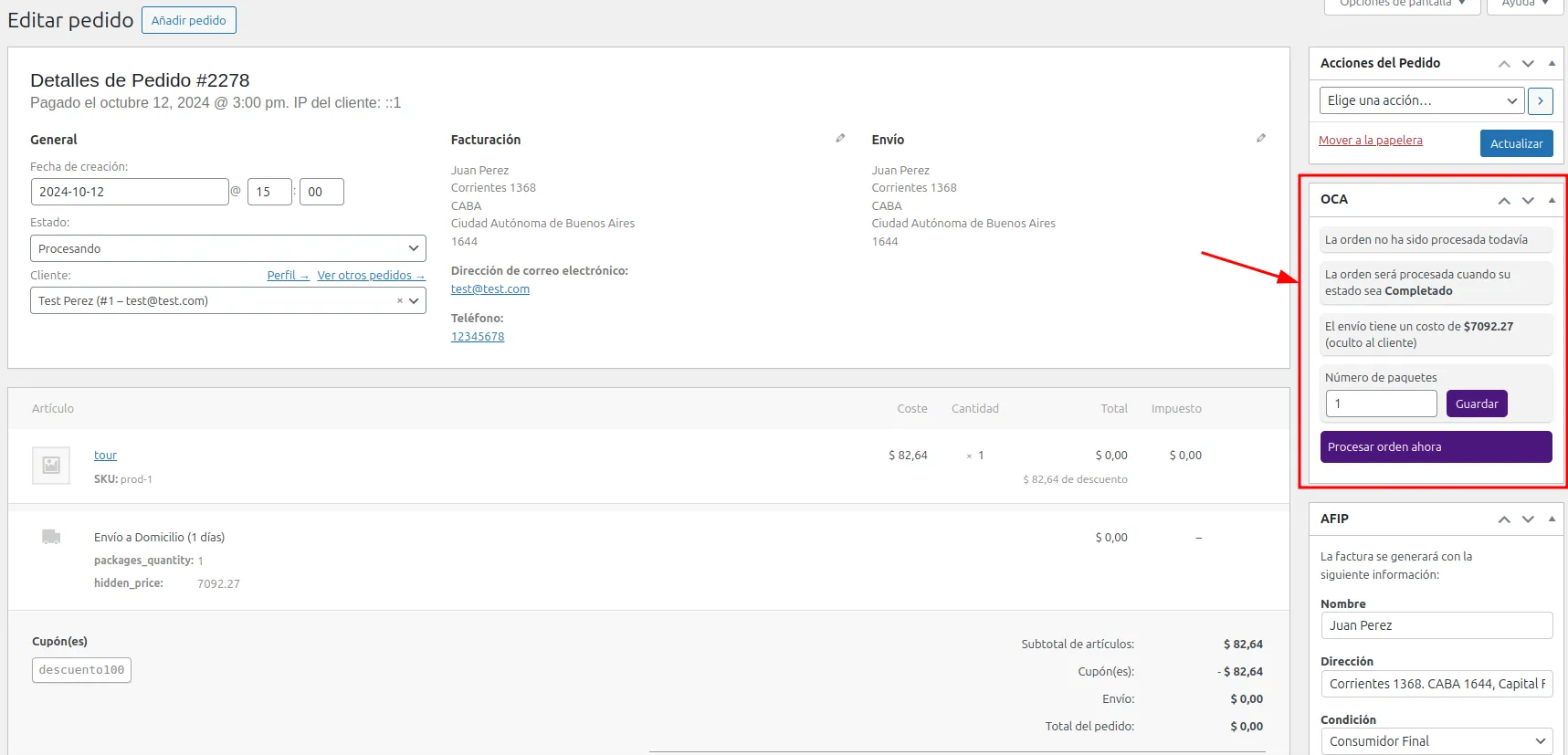The width and height of the screenshot is (1568, 755).
Task: Click Procesar orden ahora button
Action: [1436, 447]
